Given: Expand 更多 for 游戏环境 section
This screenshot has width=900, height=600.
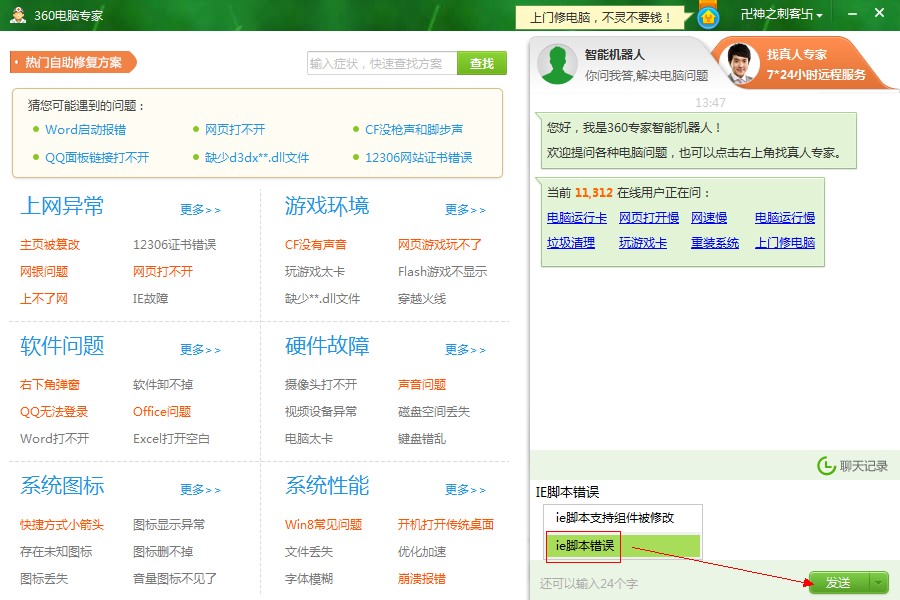Looking at the screenshot, I should (465, 210).
